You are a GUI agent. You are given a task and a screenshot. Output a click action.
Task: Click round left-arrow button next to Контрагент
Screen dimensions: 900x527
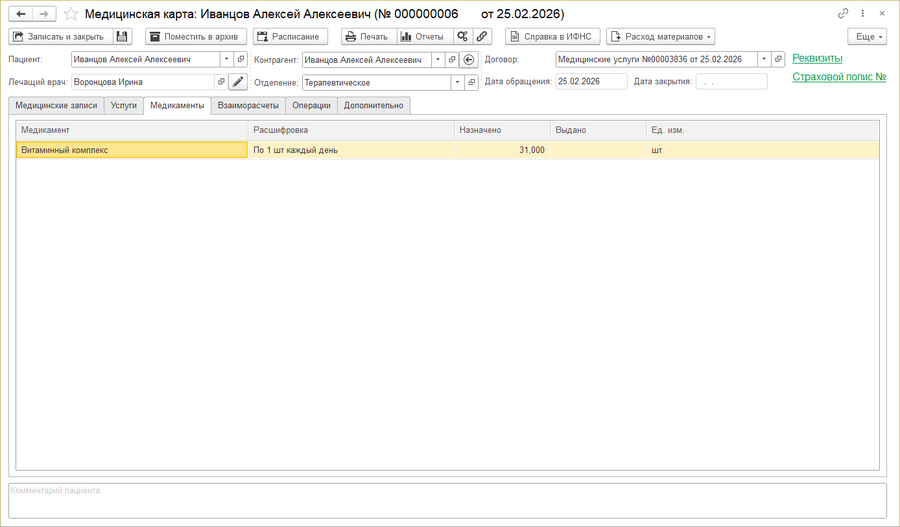(469, 60)
